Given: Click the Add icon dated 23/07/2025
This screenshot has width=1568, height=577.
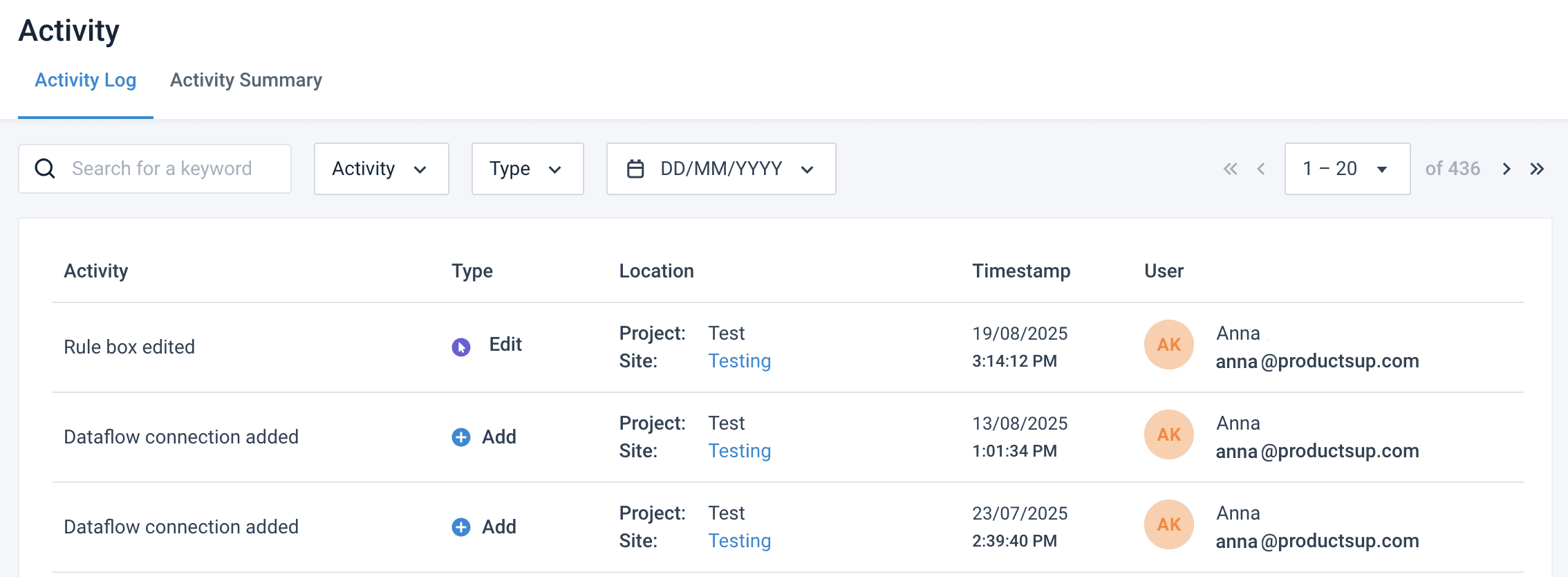Looking at the screenshot, I should pos(461,527).
